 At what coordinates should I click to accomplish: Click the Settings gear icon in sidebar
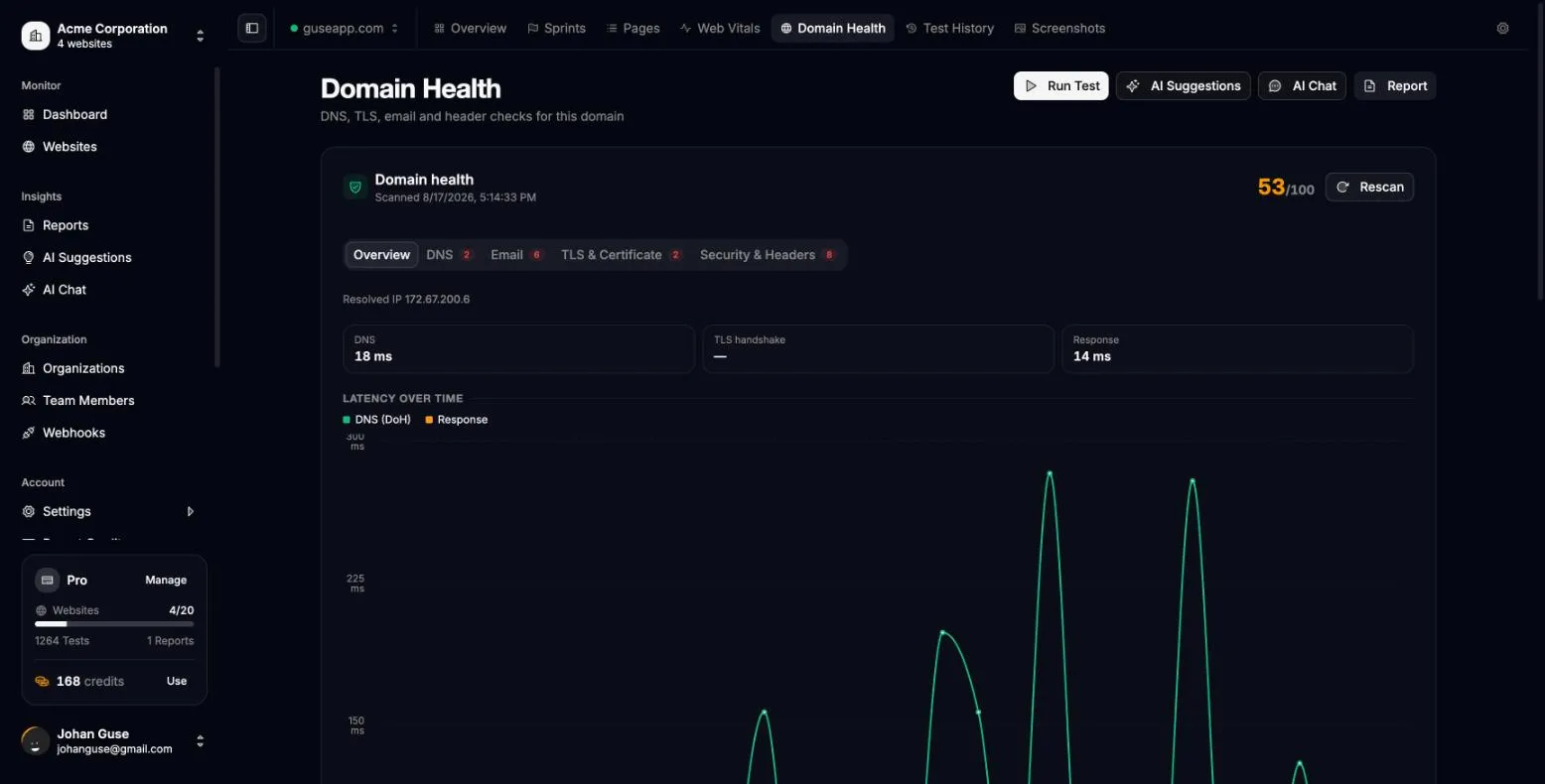pyautogui.click(x=29, y=511)
